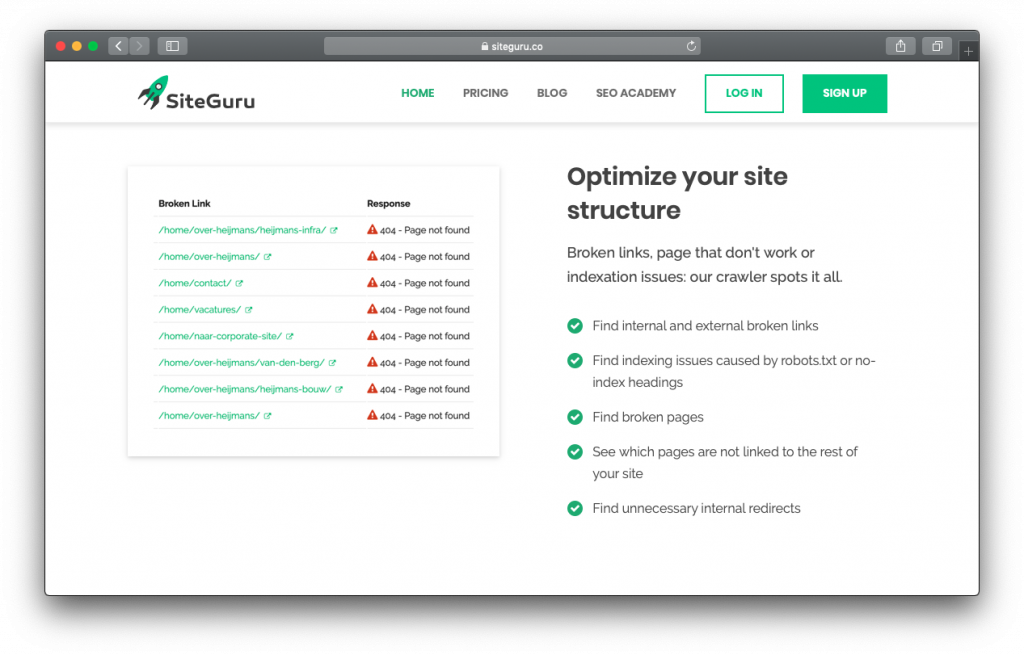1024x655 pixels.
Task: Open external link icon beside /home/naar-corporate-site/
Action: pos(289,336)
